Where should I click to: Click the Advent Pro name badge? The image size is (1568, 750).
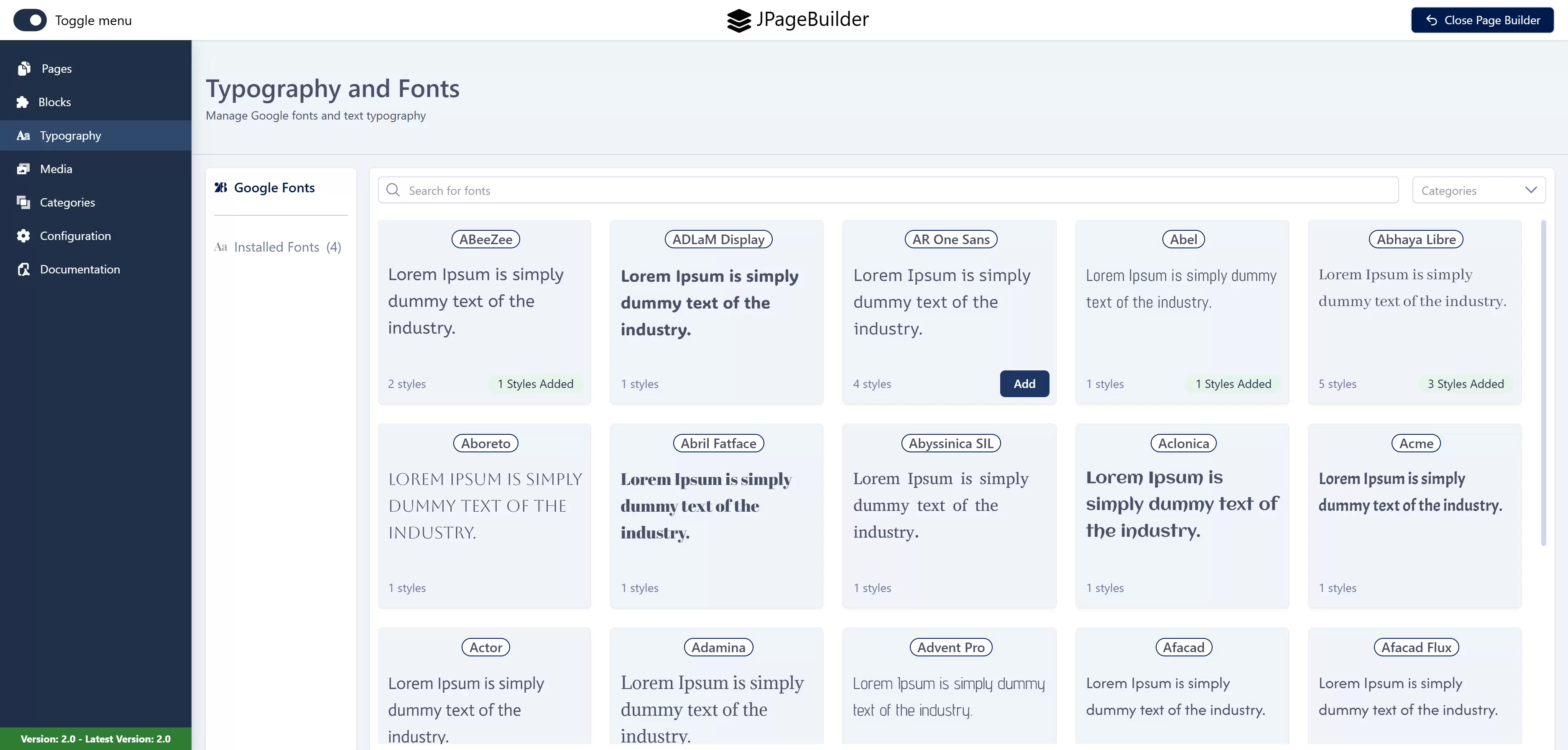coord(951,648)
